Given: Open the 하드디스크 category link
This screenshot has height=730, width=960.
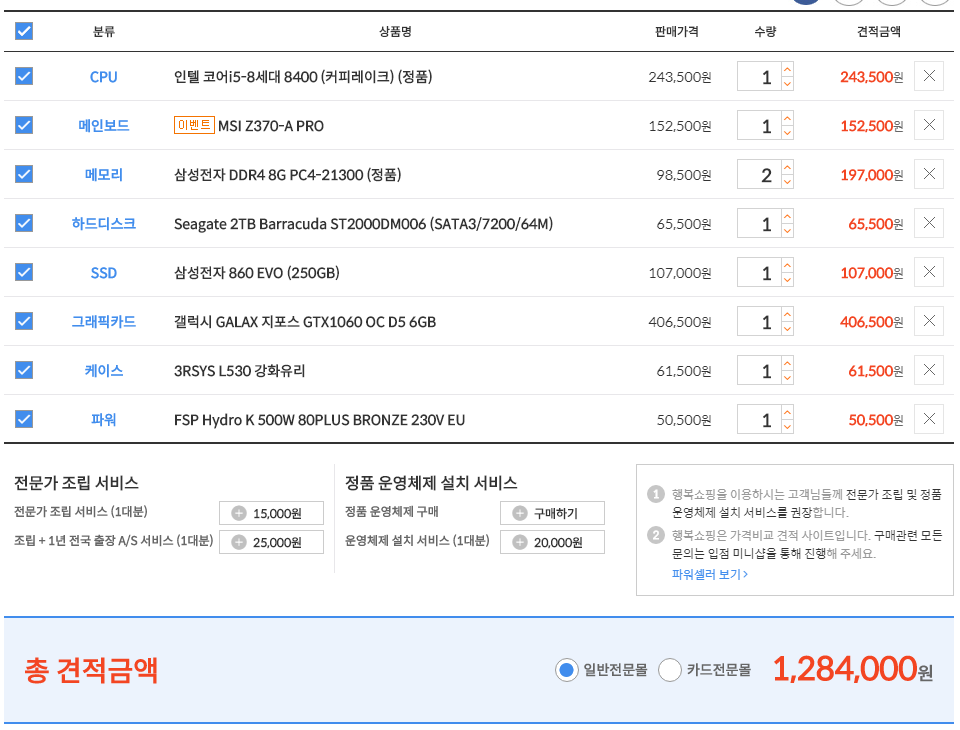Looking at the screenshot, I should coord(103,224).
